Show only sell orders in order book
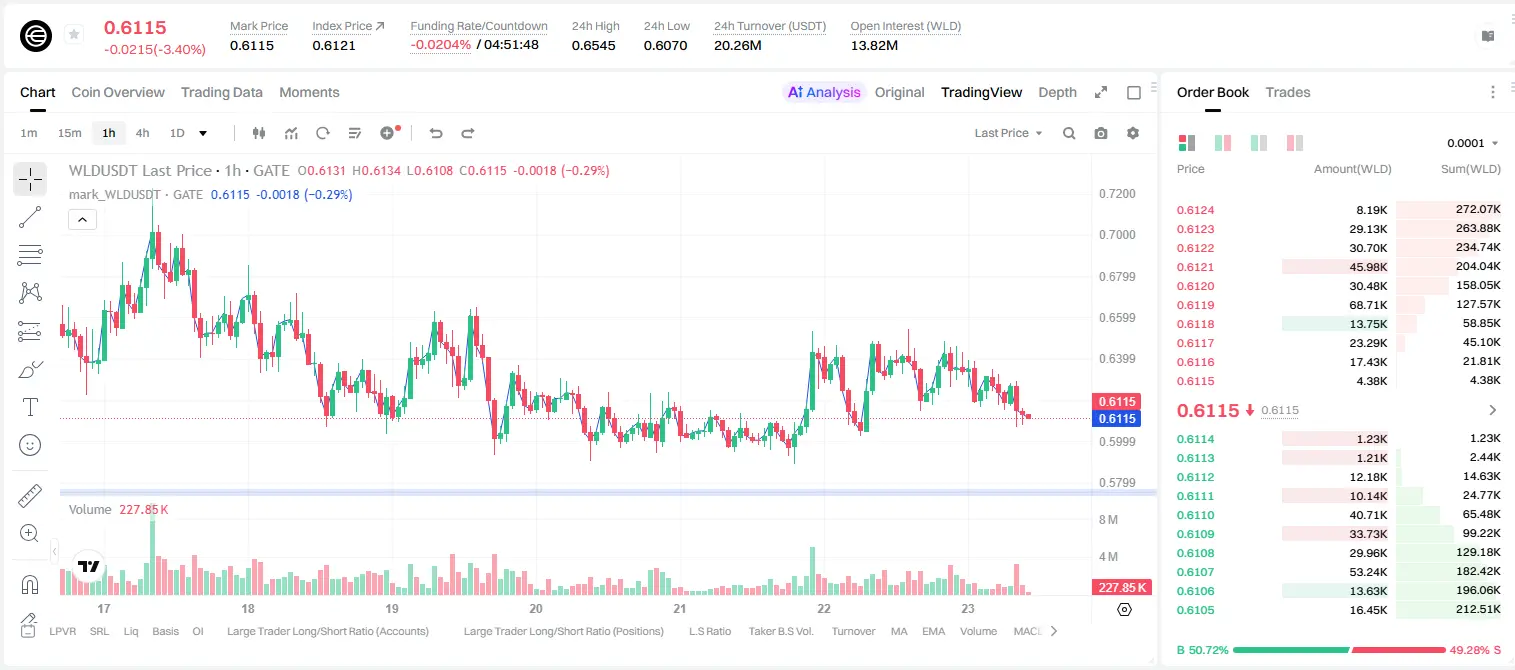Screen dimensions: 1515x670 1295,143
